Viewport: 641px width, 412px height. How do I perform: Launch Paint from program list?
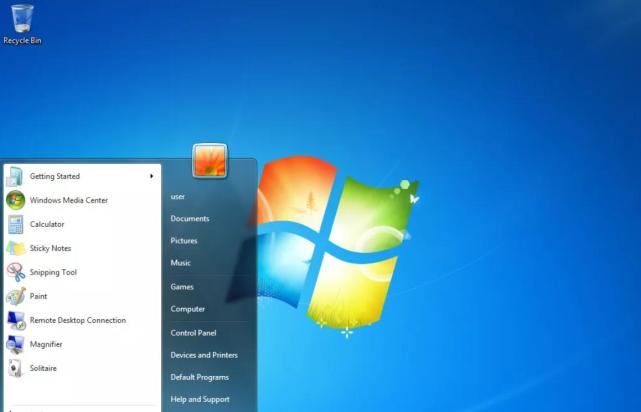coord(38,296)
